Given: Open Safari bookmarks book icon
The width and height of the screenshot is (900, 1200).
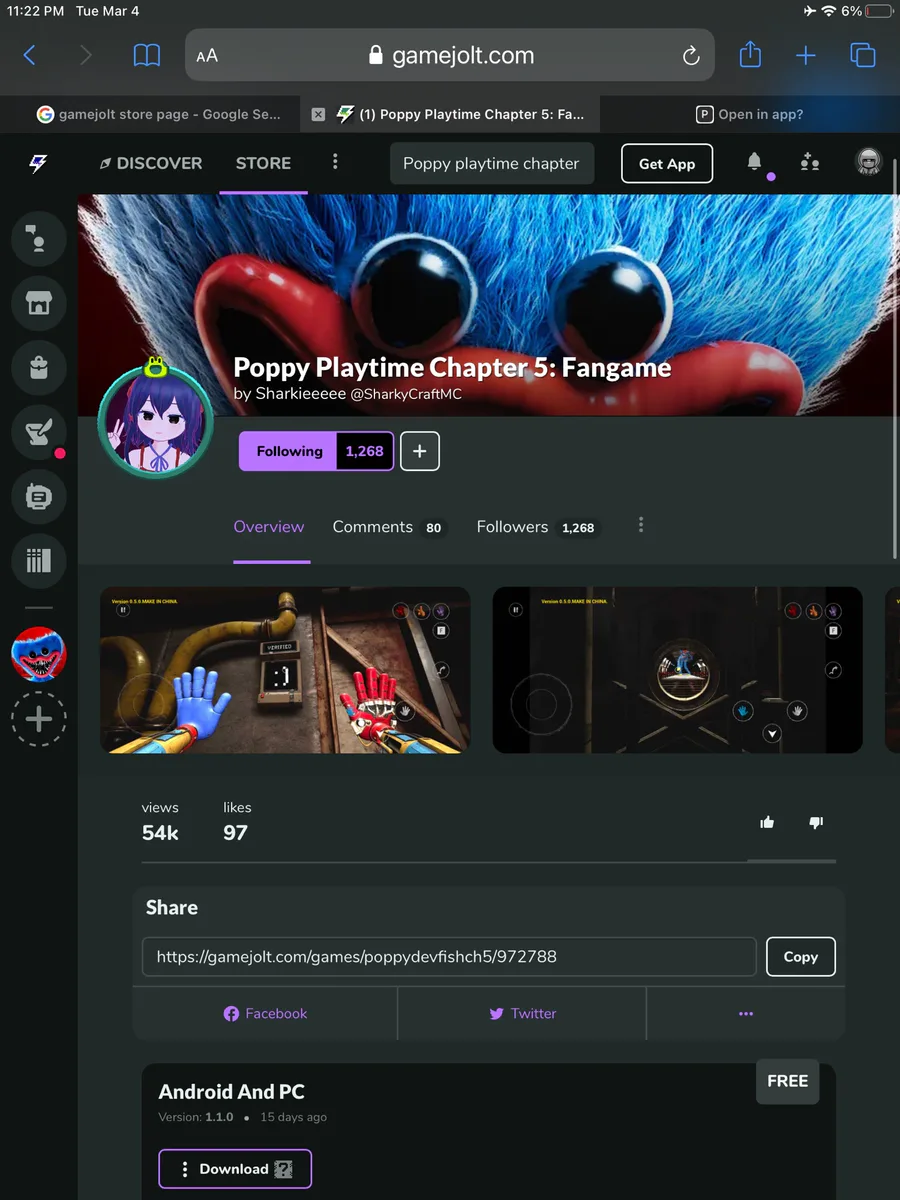Looking at the screenshot, I should coord(147,56).
